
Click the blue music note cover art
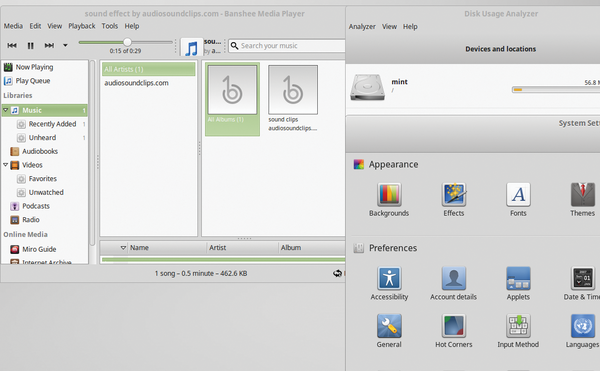[191, 48]
